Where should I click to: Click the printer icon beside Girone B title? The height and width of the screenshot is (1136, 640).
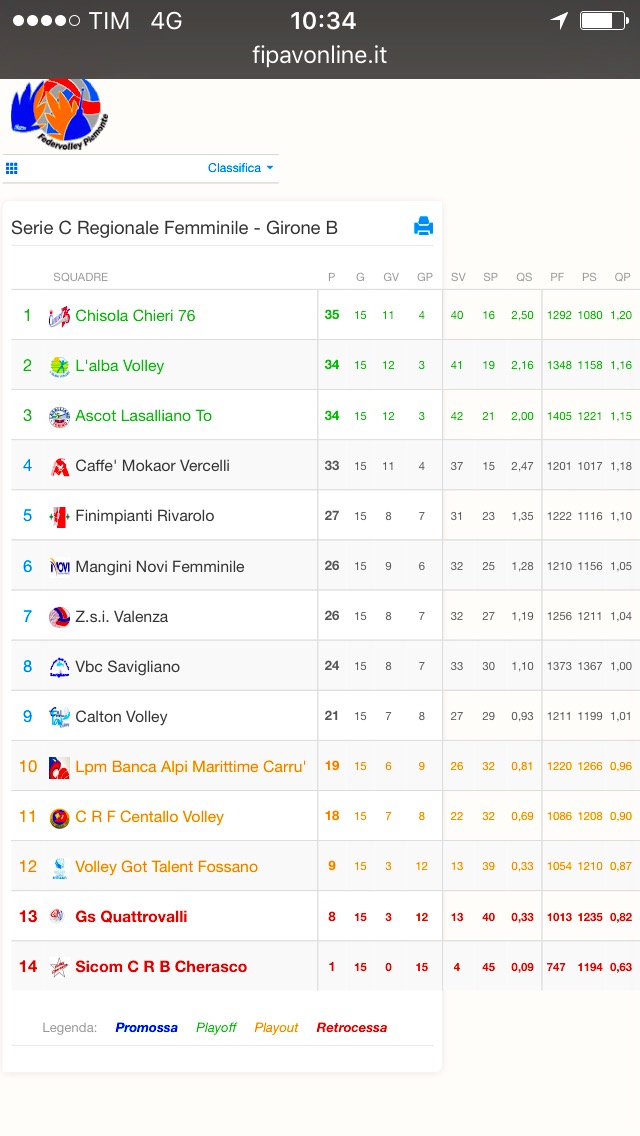coord(423,226)
